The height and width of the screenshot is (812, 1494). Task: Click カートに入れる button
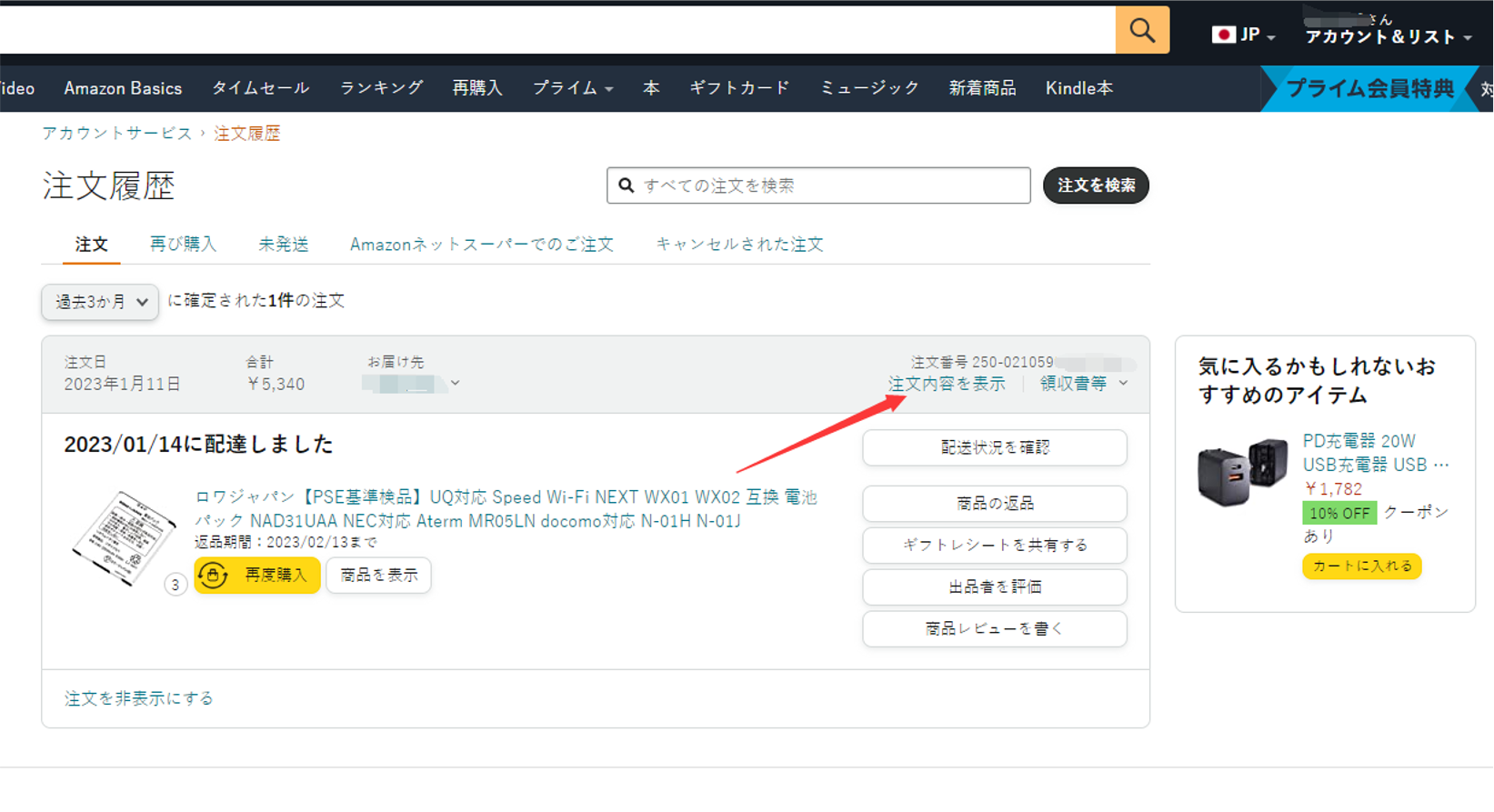pos(1362,566)
